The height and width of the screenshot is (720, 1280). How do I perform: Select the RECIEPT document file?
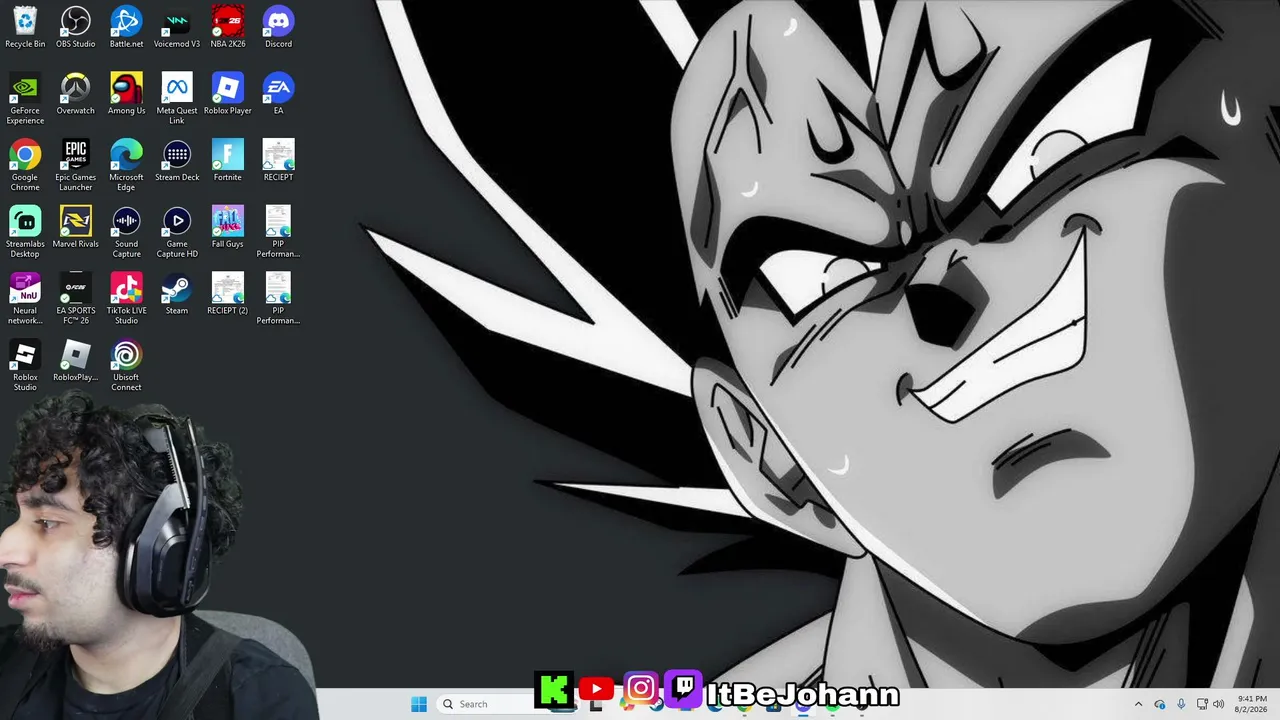pos(278,160)
